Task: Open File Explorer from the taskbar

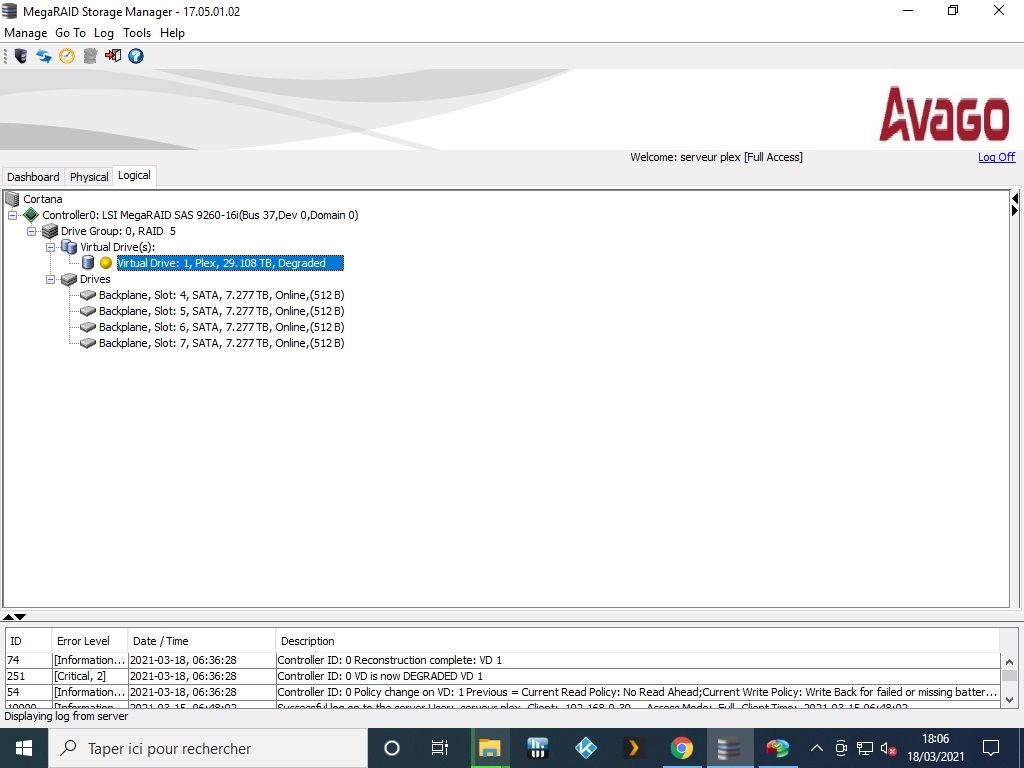Action: [x=489, y=748]
